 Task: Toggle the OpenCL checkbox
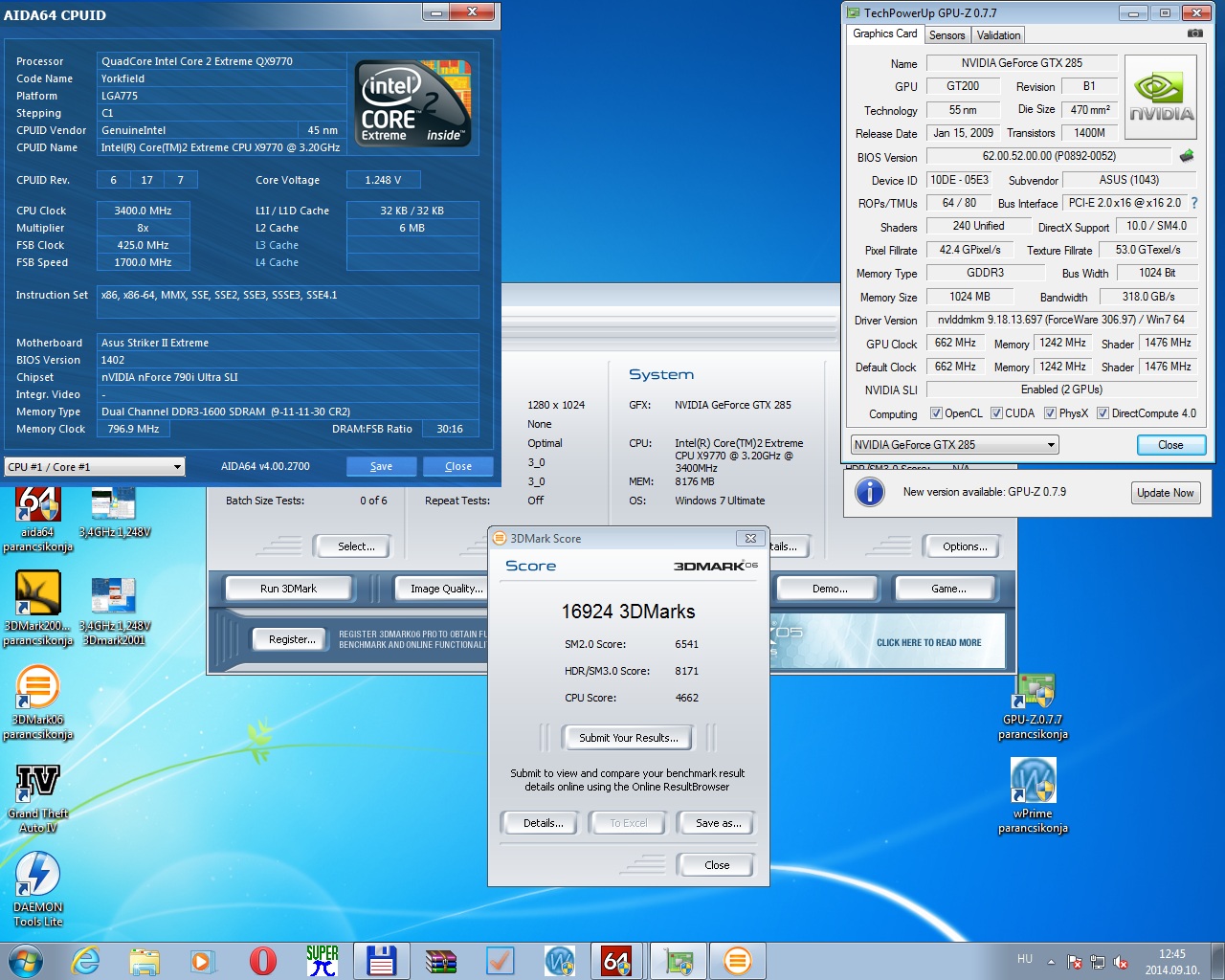[937, 413]
